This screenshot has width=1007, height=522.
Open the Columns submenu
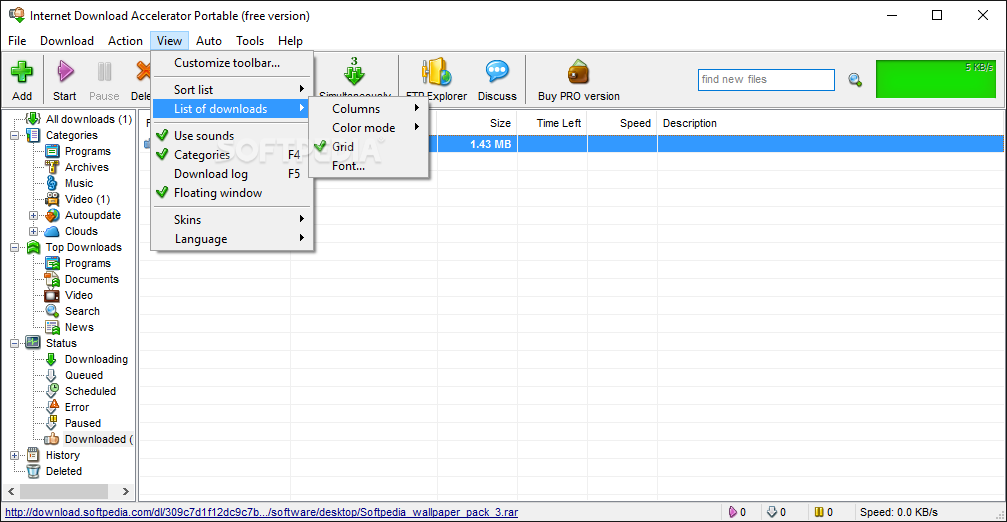(x=369, y=109)
